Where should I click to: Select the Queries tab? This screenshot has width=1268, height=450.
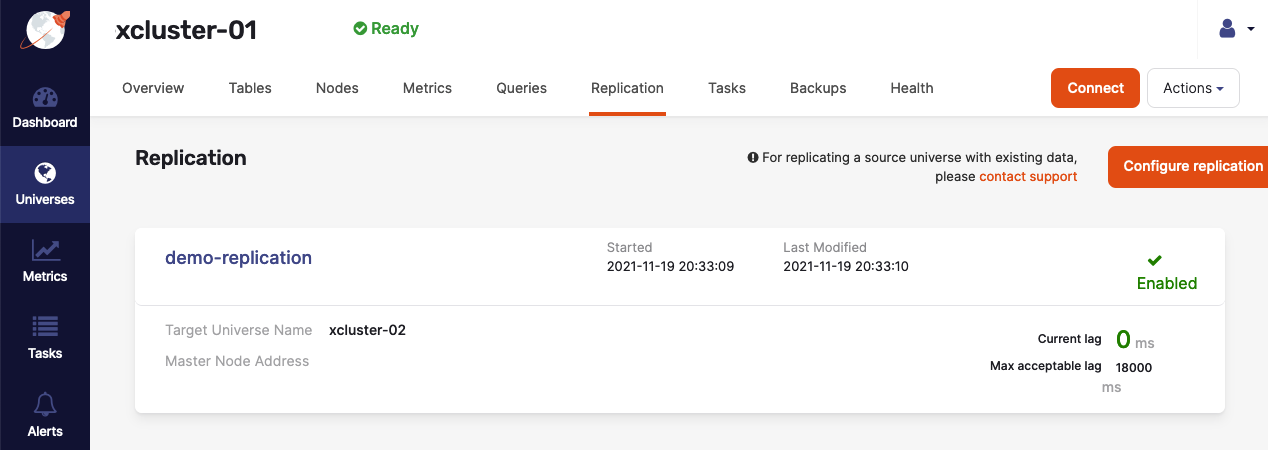[x=521, y=88]
